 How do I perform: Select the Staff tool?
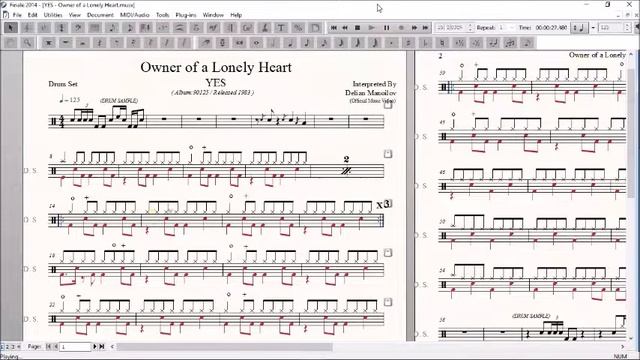point(27,28)
